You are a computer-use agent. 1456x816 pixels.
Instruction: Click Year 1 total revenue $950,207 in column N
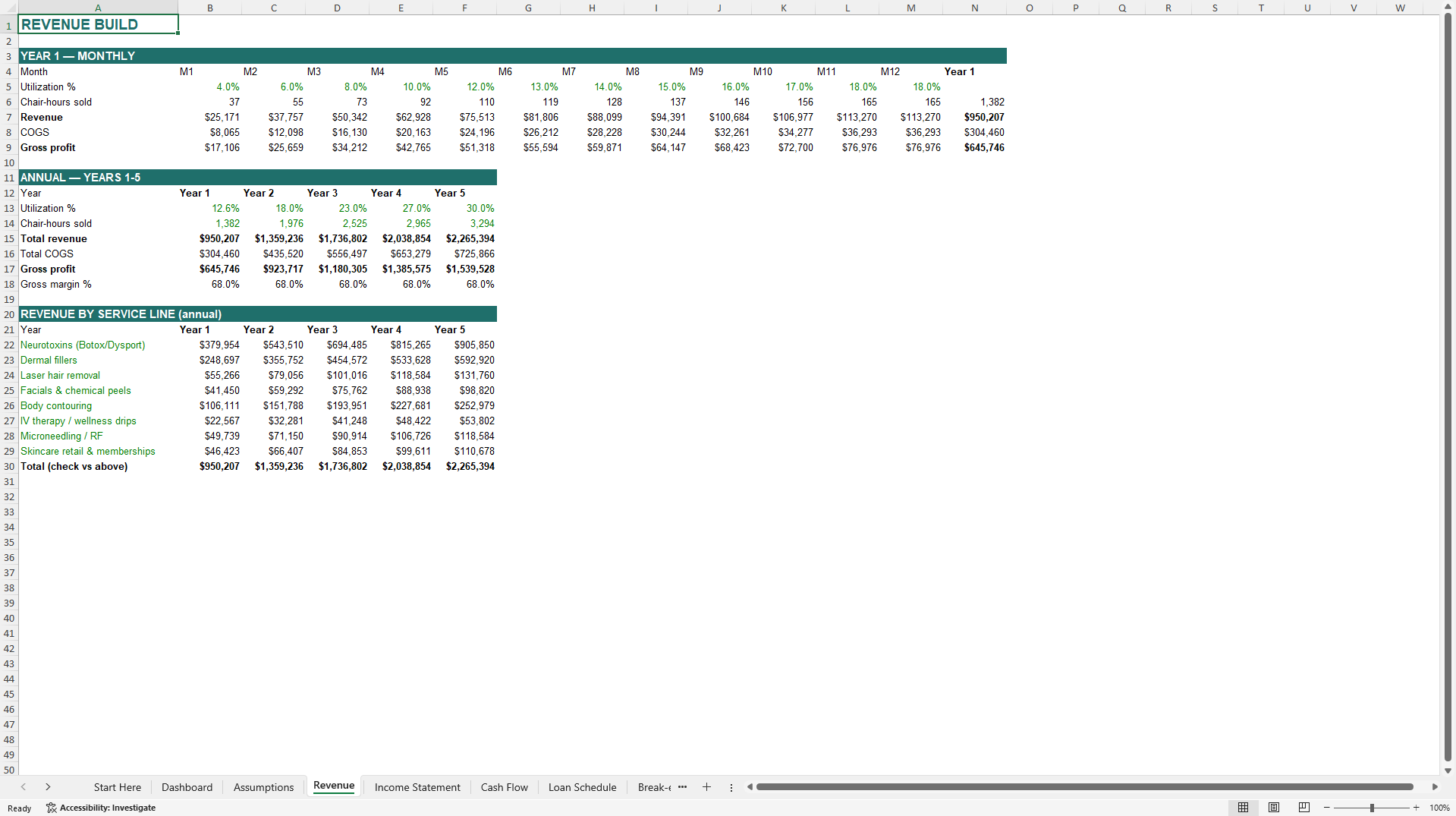[974, 117]
